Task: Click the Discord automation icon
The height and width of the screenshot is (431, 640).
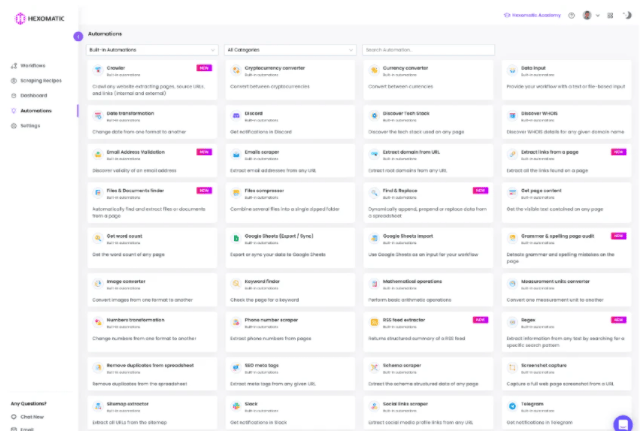Action: (x=235, y=113)
